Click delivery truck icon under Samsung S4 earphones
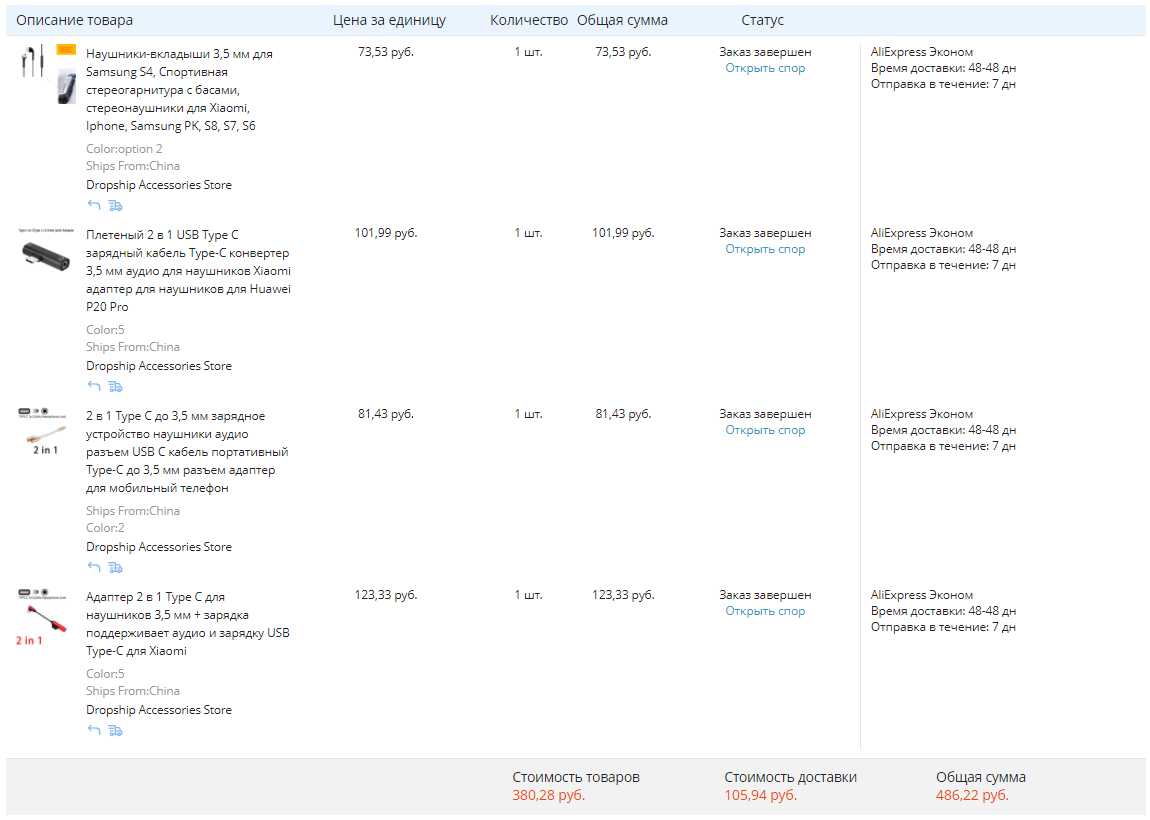This screenshot has width=1150, height=820. coord(115,205)
